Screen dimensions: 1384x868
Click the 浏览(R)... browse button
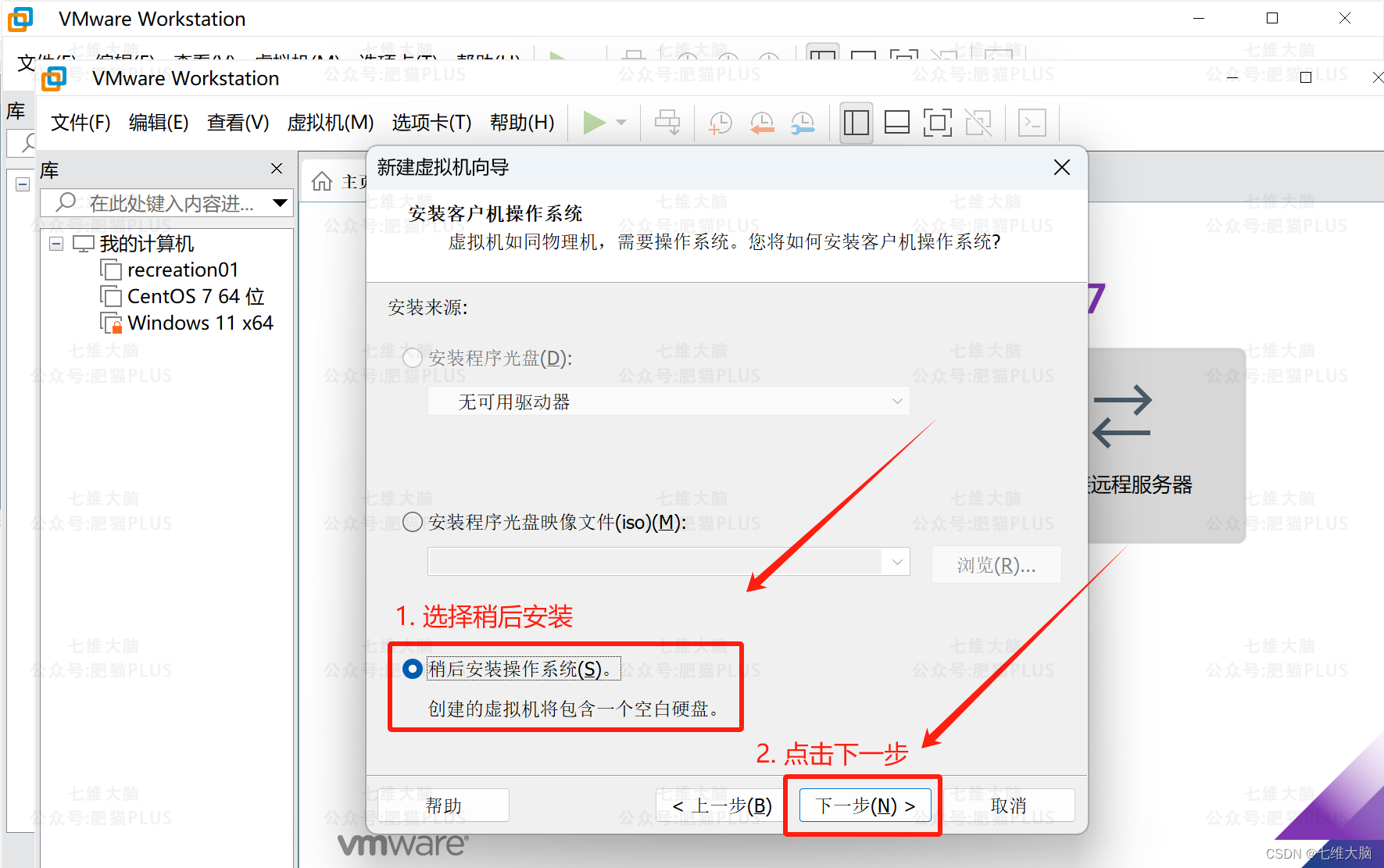pyautogui.click(x=996, y=564)
